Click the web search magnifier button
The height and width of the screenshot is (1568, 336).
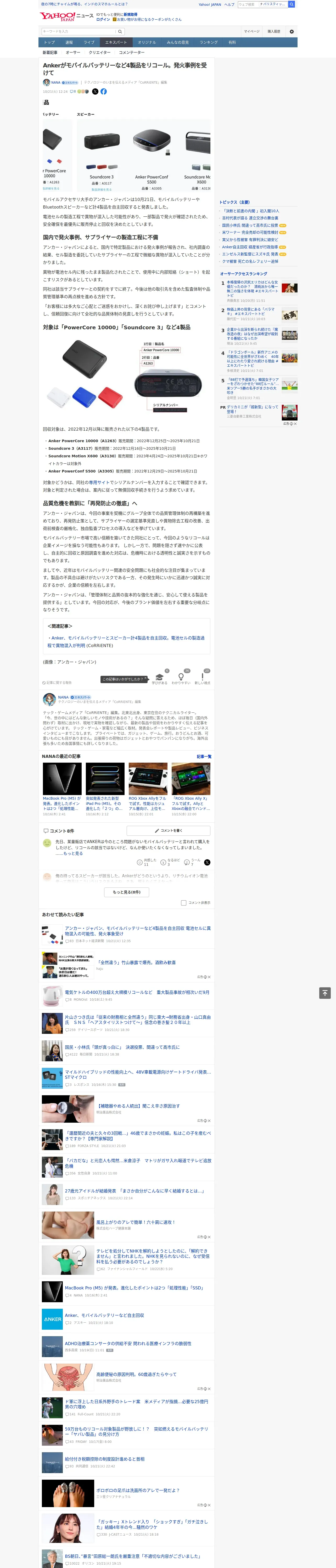(292, 4)
